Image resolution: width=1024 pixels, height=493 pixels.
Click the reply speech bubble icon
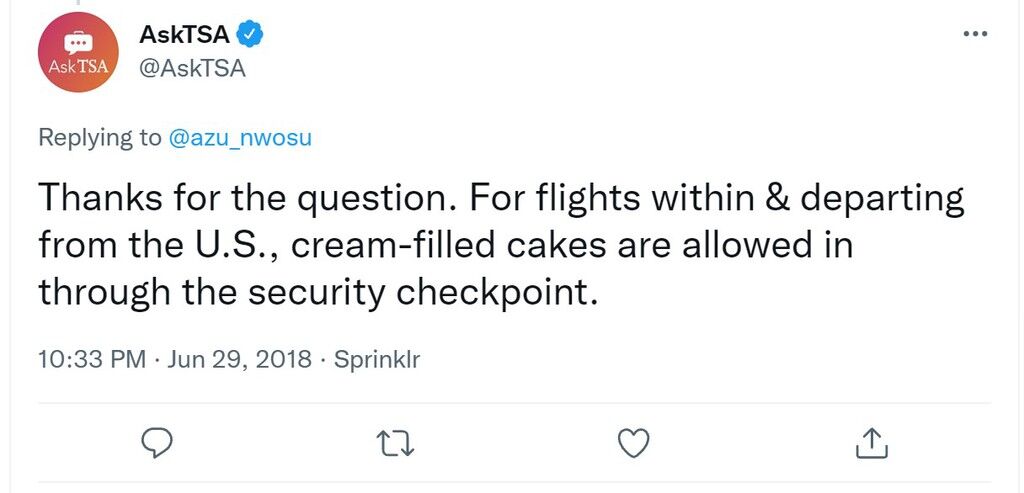pyautogui.click(x=157, y=443)
